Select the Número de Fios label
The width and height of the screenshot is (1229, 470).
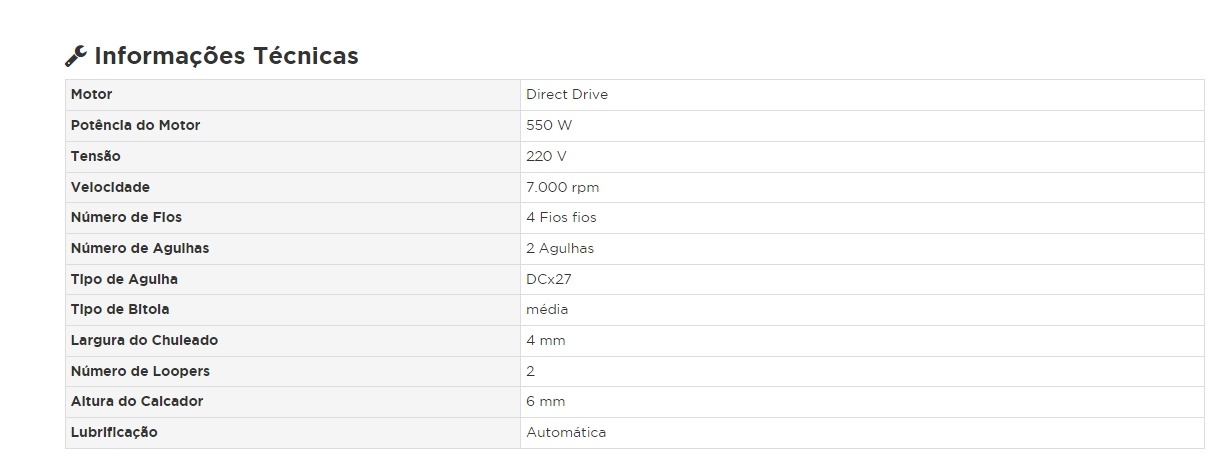pos(127,218)
